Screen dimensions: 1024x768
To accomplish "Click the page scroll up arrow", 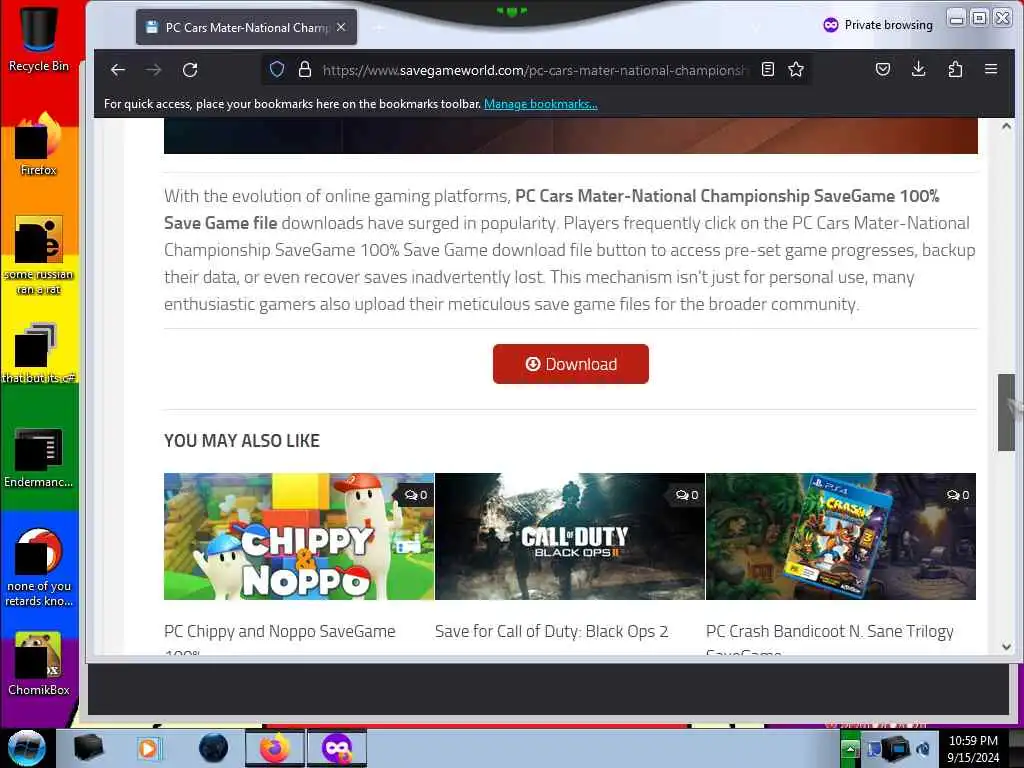I will [1006, 126].
